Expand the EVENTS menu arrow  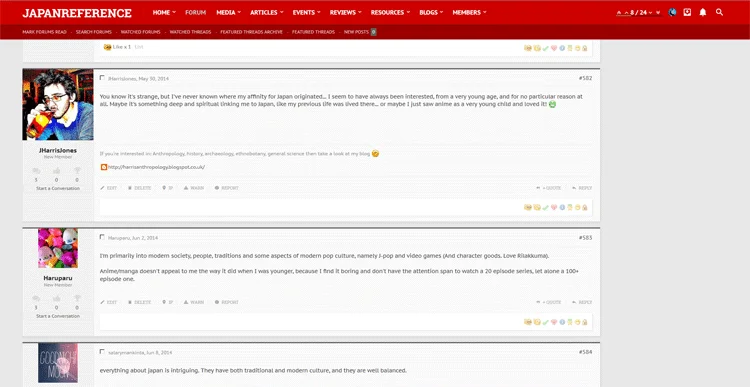coord(319,12)
